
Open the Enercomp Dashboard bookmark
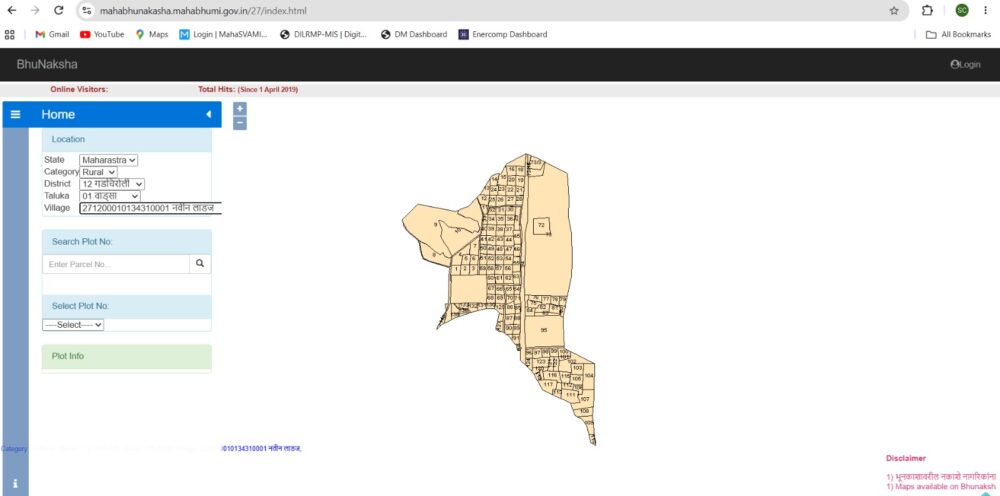pyautogui.click(x=503, y=34)
